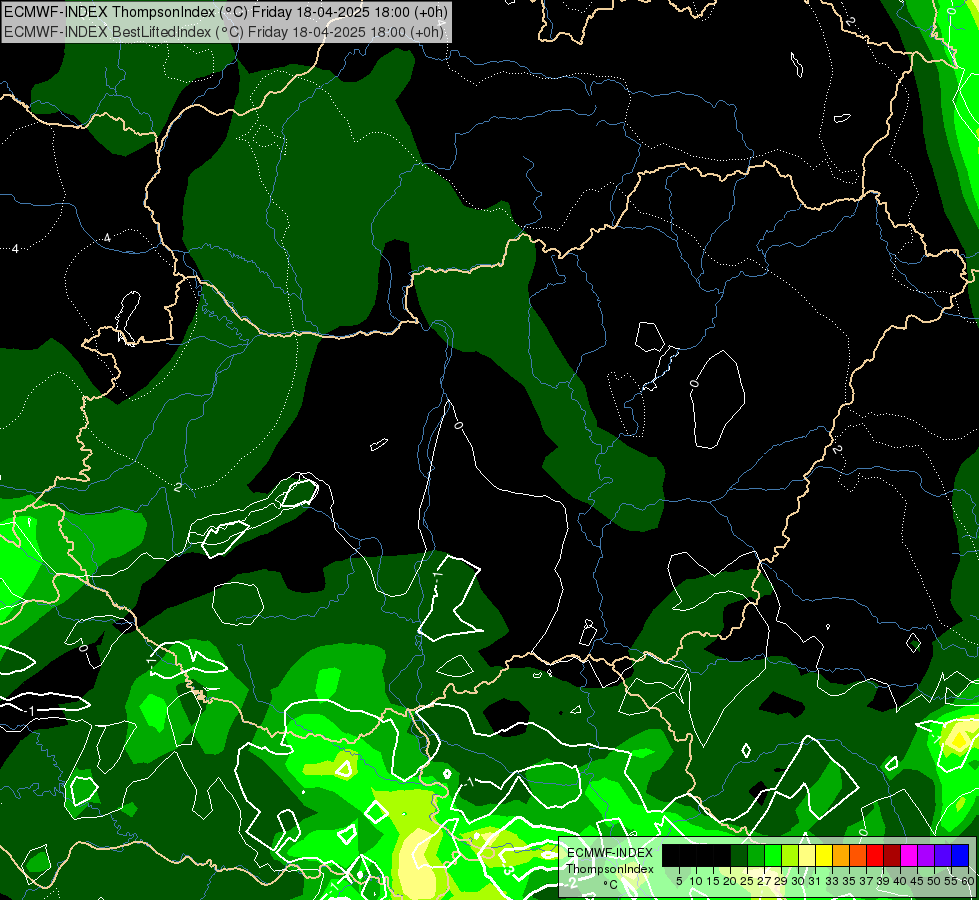Click the bright green 27–29 legend swatch

coord(773,855)
